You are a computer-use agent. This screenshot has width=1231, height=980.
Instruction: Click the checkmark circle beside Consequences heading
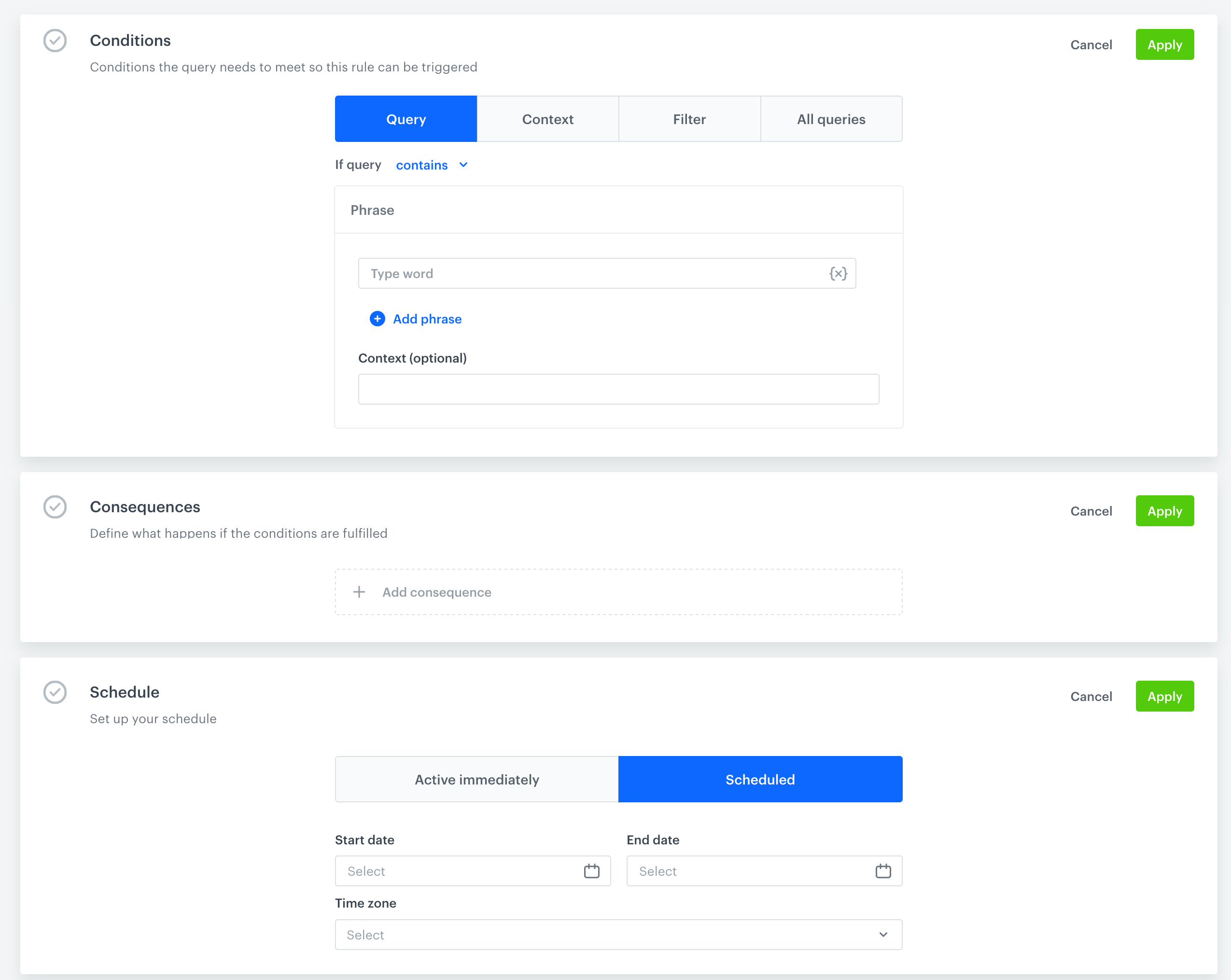tap(55, 506)
